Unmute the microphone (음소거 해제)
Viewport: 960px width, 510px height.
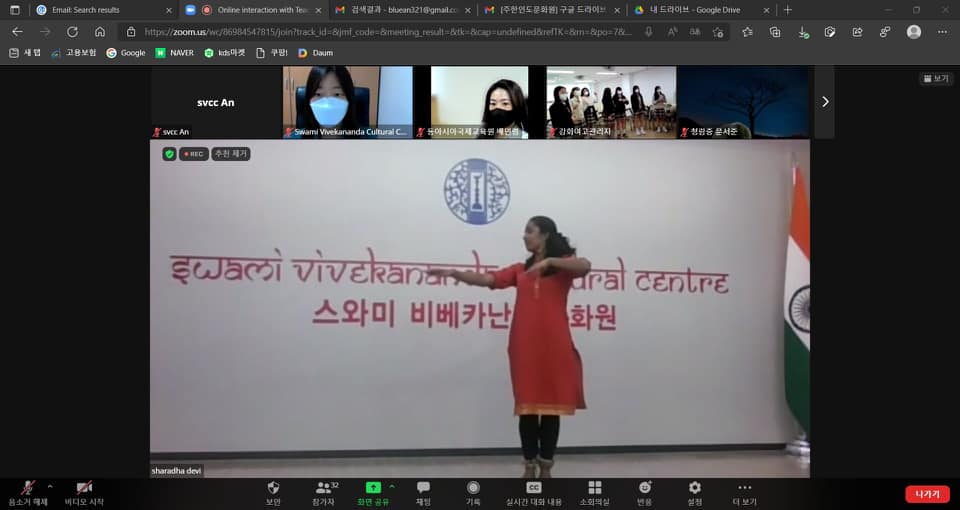point(28,488)
